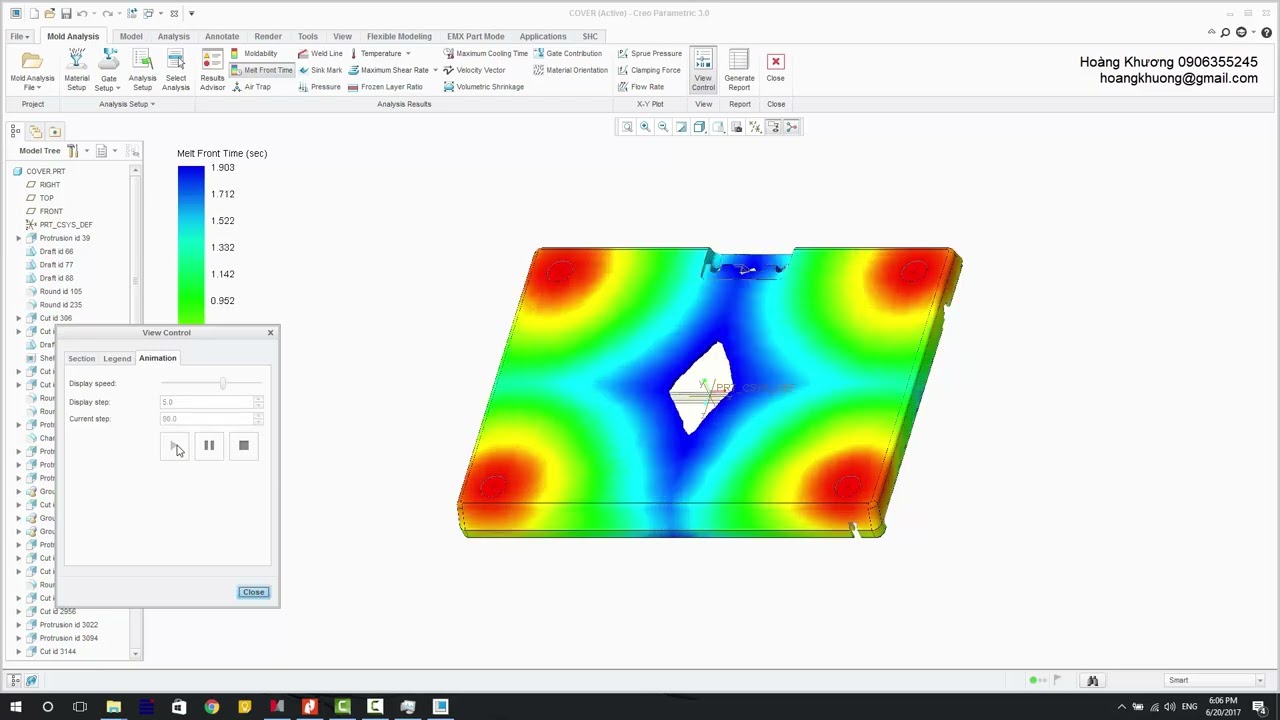Expand the Protrusion id 3022 node
Screen dimensions: 1280x720
(18, 625)
